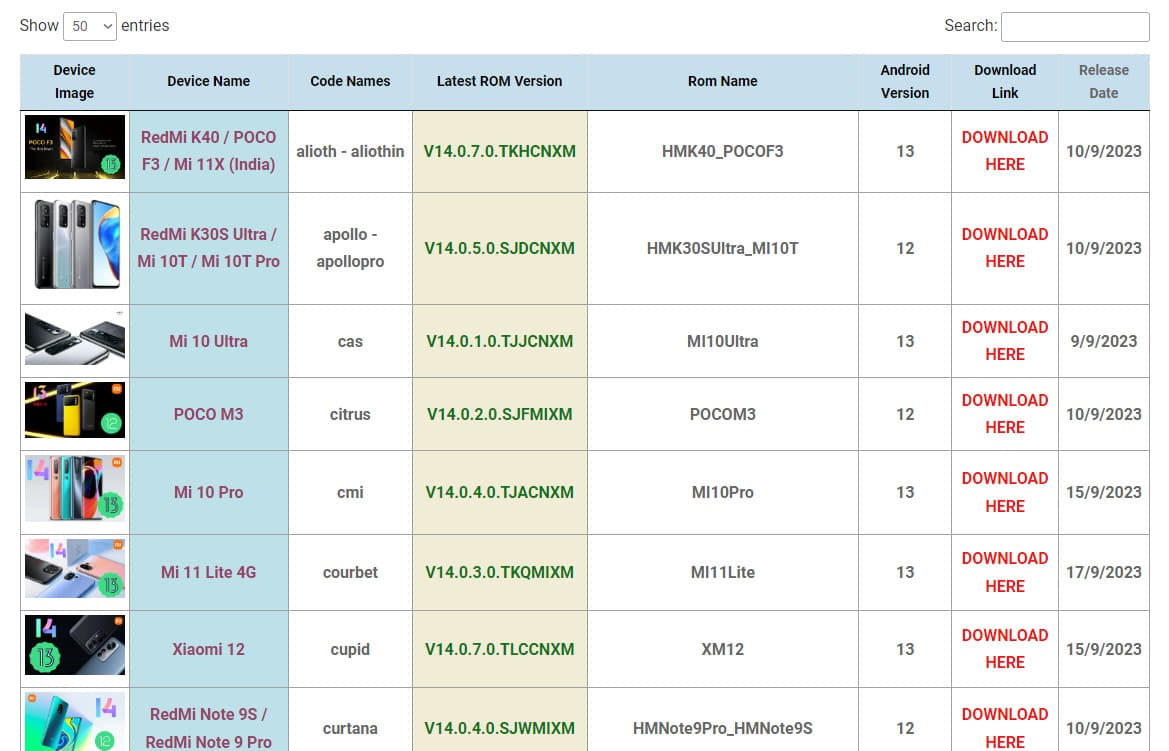Click the Mi 10 Pro device image
Viewport: 1169px width, 751px height.
[x=75, y=488]
